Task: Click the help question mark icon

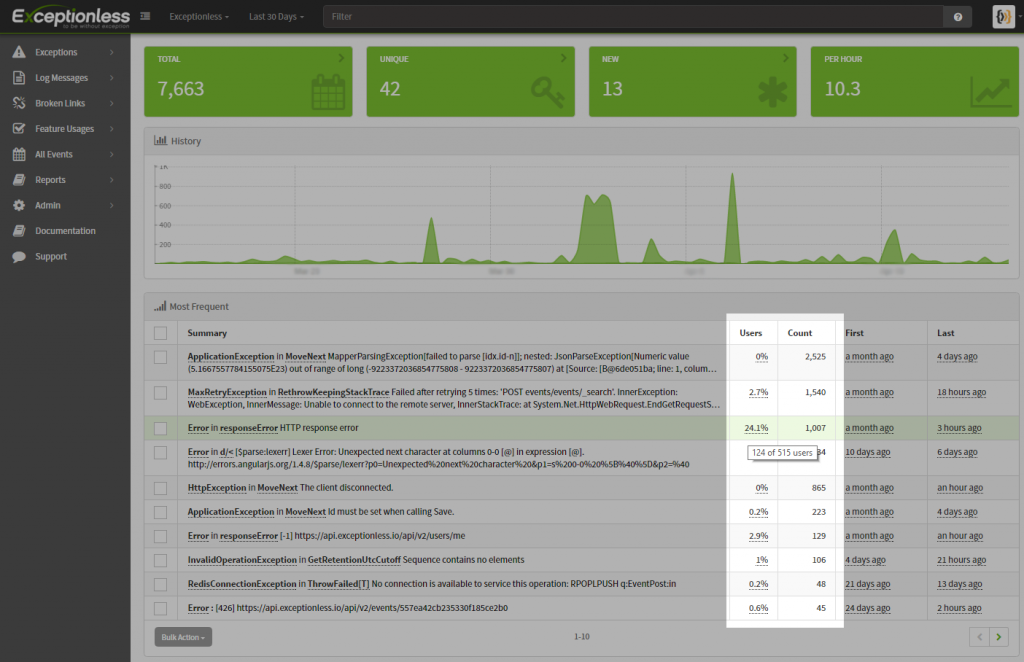Action: [958, 17]
